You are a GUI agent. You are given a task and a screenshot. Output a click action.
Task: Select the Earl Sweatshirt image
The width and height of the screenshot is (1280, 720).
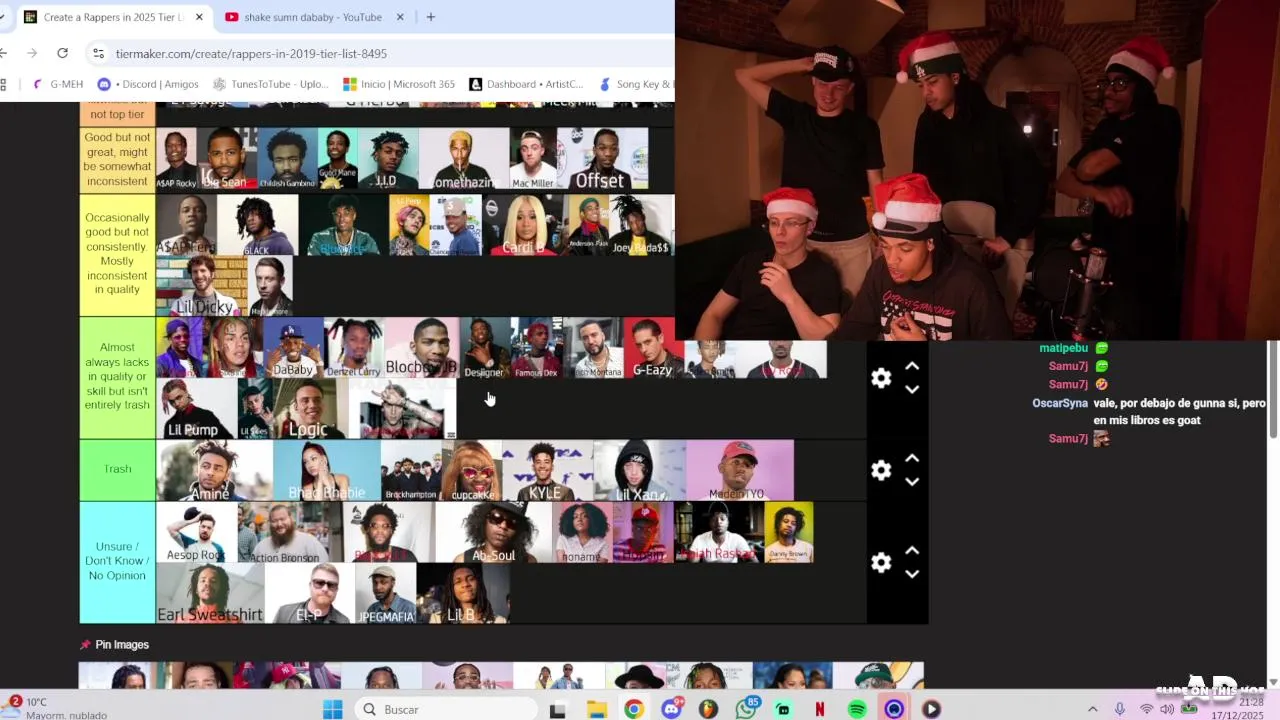pos(210,594)
